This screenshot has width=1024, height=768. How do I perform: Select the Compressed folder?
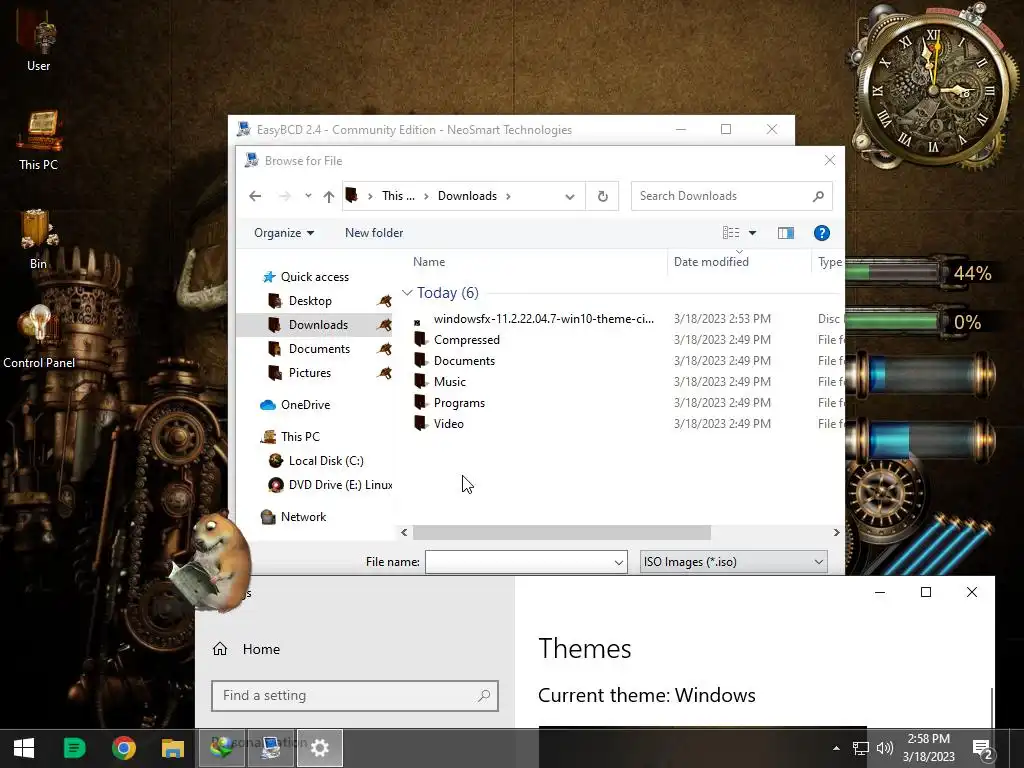coord(466,340)
